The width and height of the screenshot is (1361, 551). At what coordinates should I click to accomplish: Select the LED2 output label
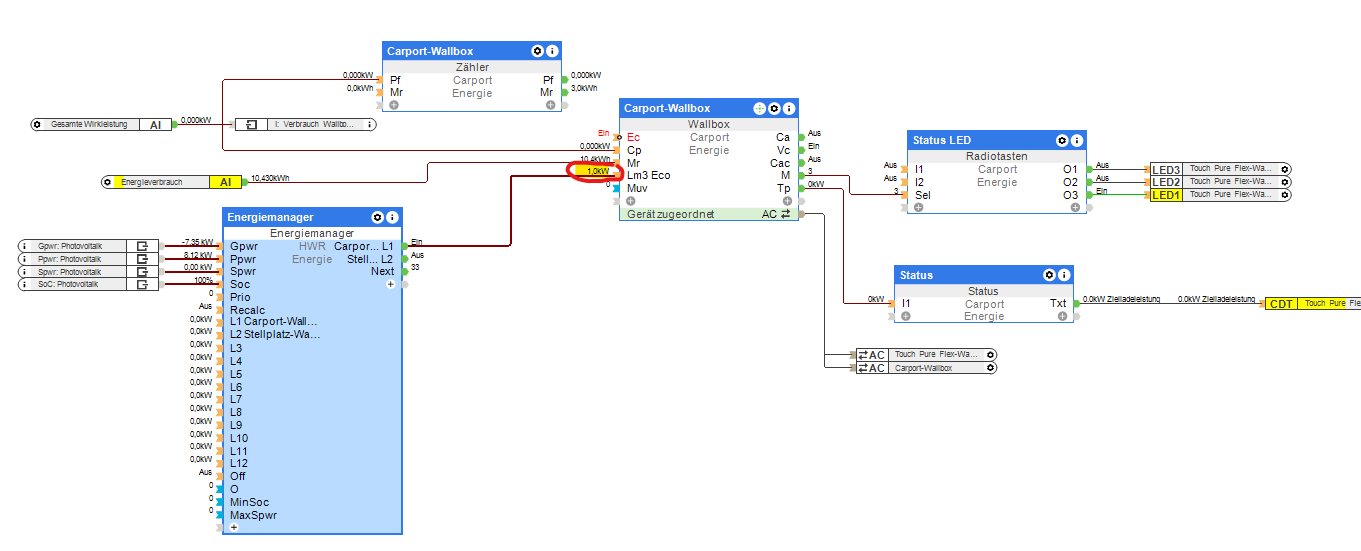pos(1167,182)
